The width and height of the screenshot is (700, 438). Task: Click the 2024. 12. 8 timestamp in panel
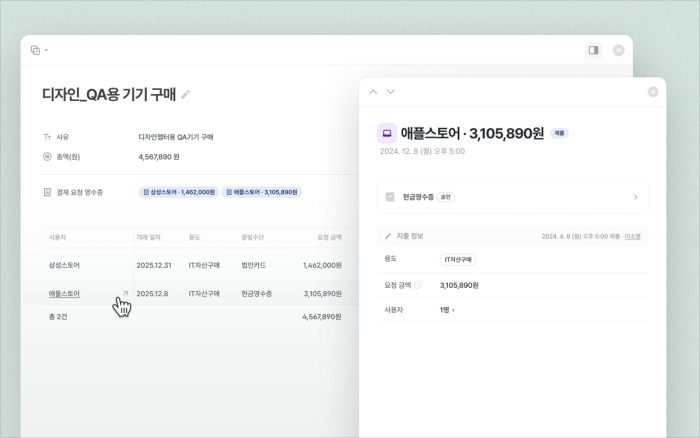422,151
